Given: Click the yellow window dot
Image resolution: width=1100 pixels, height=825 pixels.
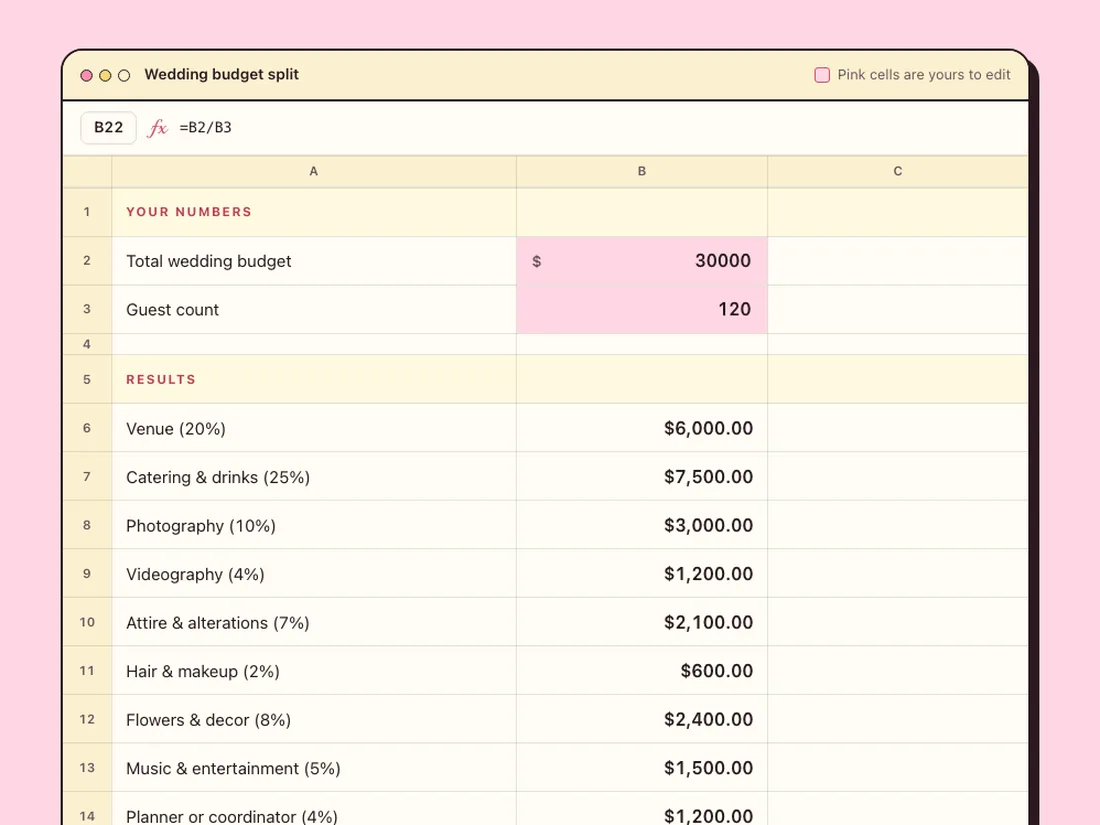Looking at the screenshot, I should (x=105, y=75).
